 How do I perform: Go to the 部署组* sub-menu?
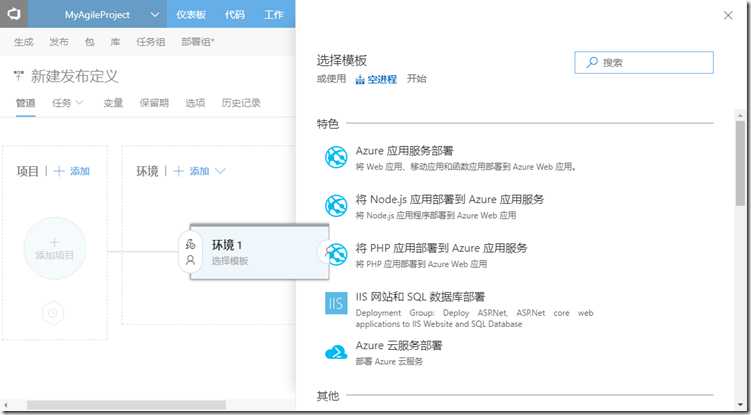pyautogui.click(x=198, y=42)
